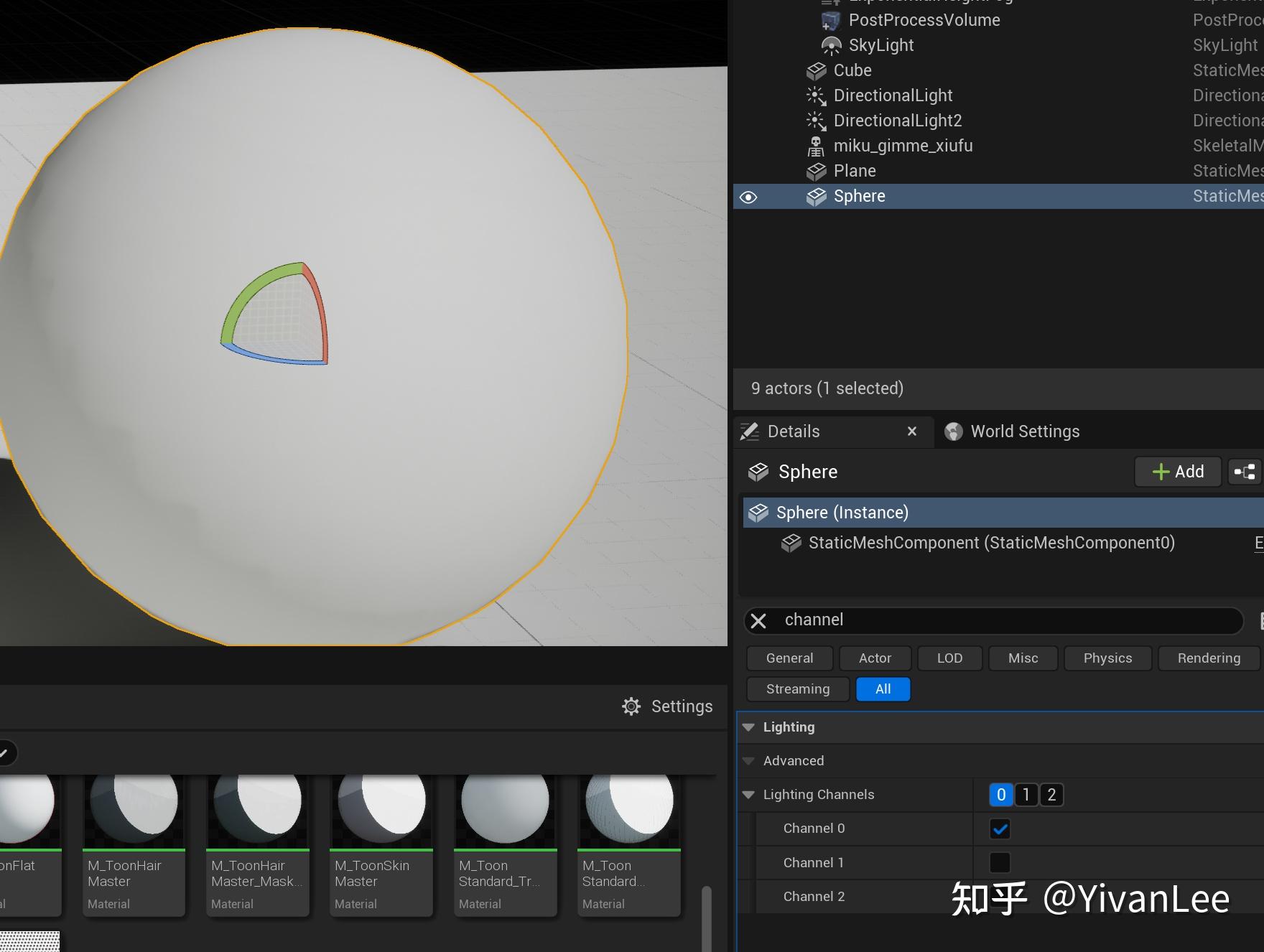
Task: Filter properties by General
Action: click(x=790, y=658)
